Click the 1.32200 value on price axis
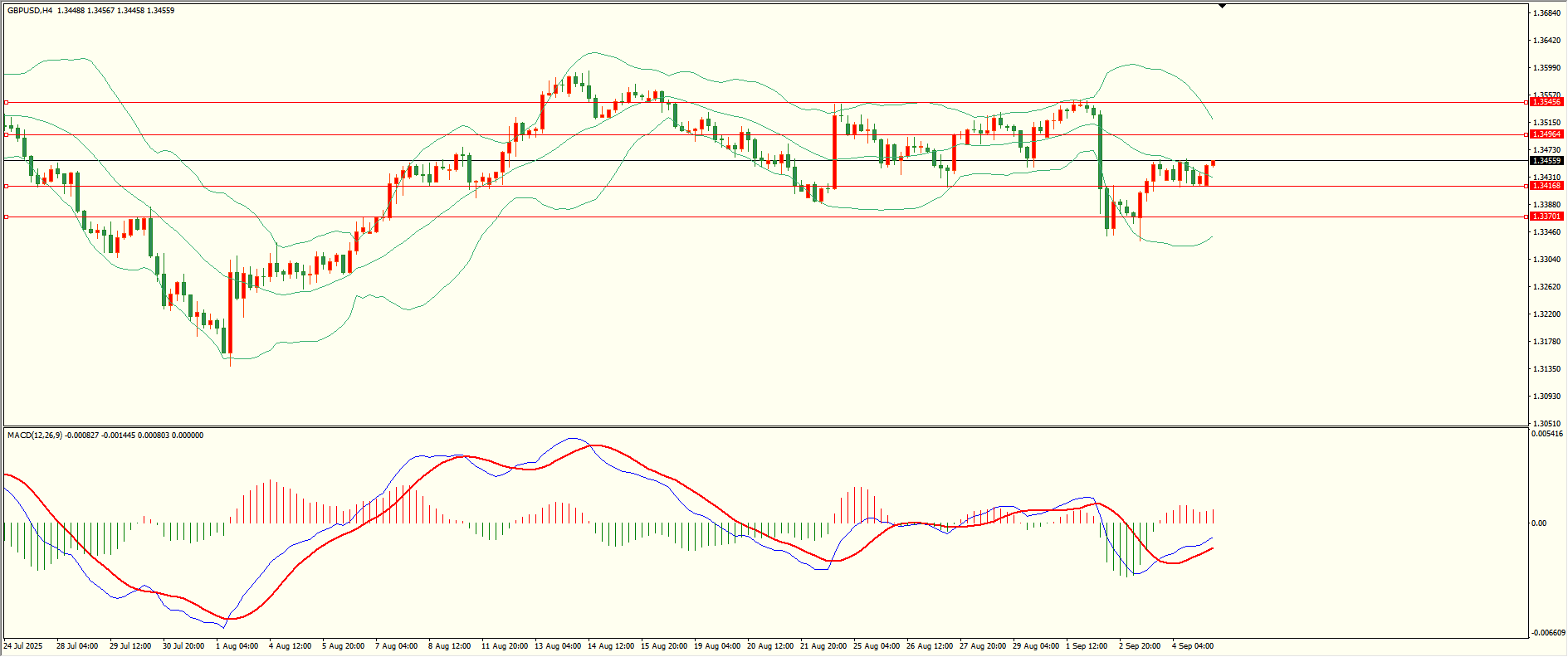Image resolution: width=1568 pixels, height=657 pixels. coord(1548,314)
